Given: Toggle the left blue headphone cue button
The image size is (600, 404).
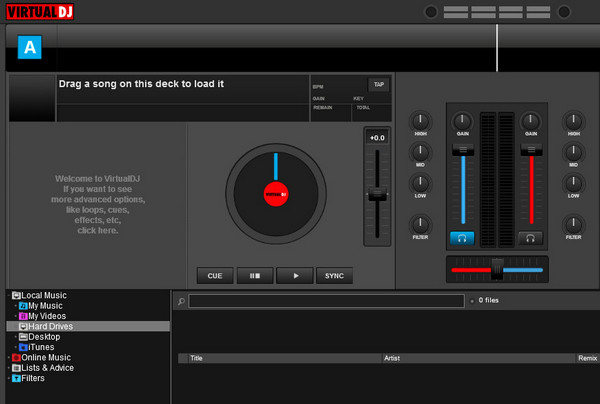Looking at the screenshot, I should (x=462, y=238).
